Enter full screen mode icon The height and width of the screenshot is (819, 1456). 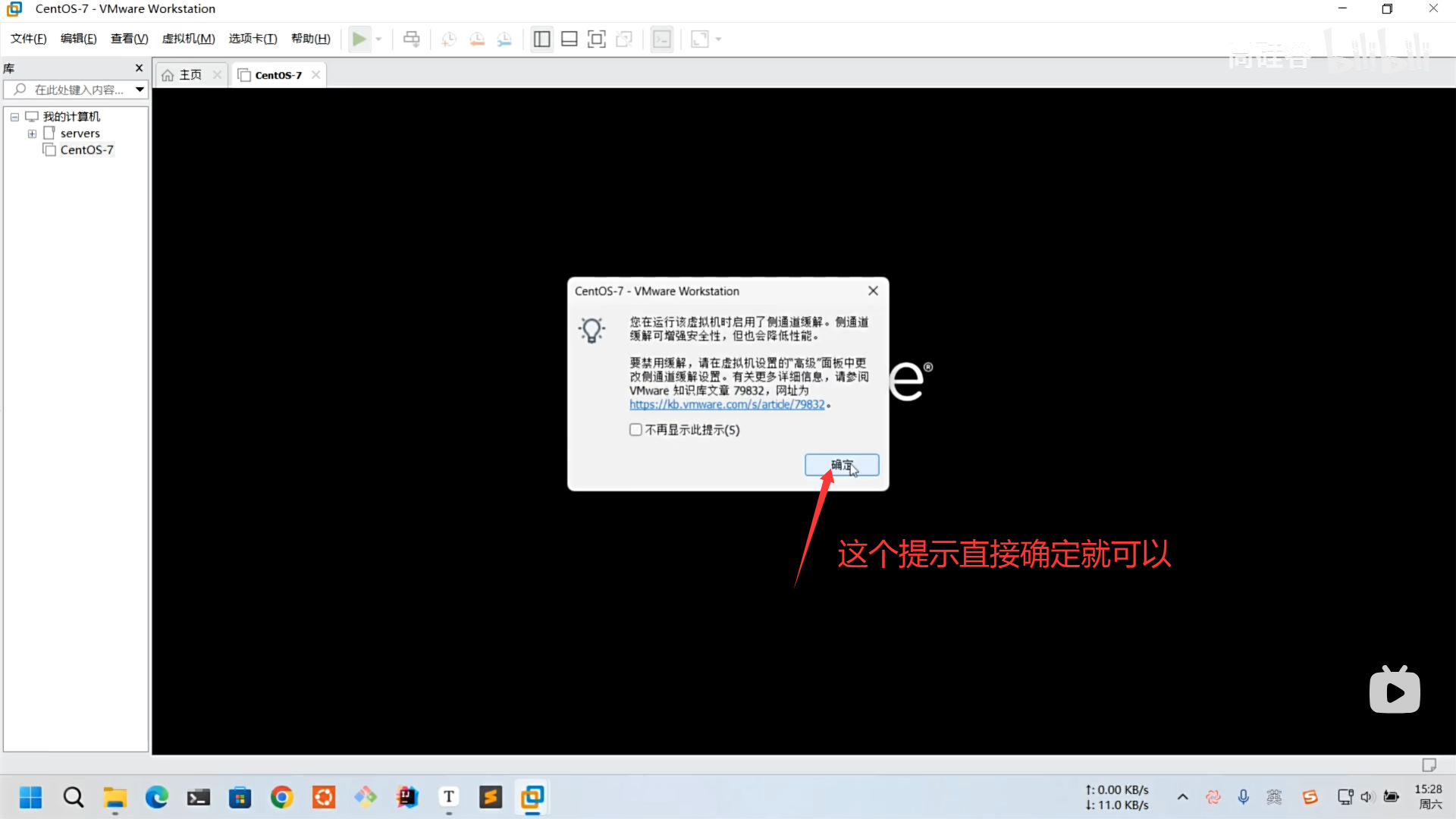click(x=597, y=39)
